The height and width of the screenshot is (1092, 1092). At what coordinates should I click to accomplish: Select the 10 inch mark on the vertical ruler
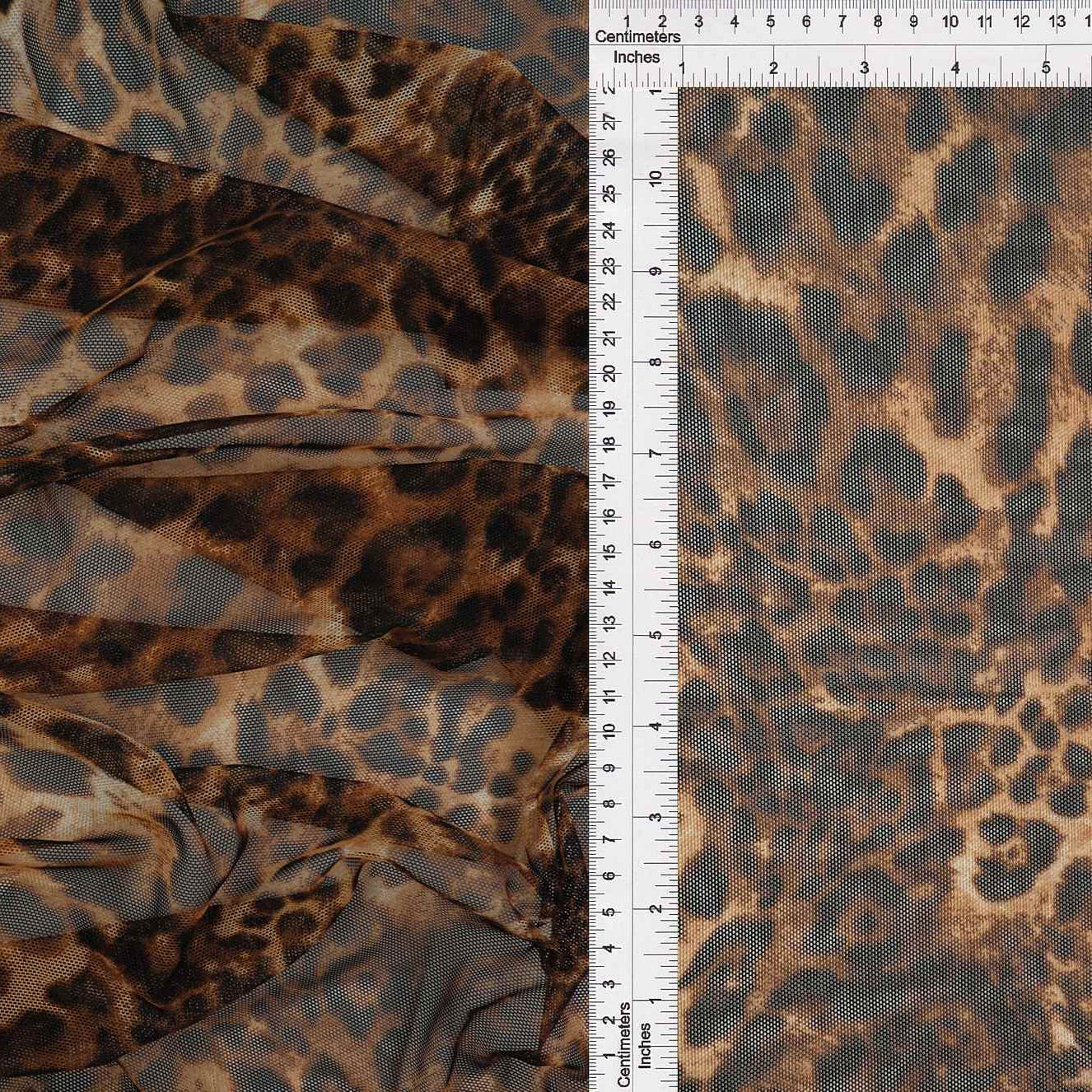(656, 179)
